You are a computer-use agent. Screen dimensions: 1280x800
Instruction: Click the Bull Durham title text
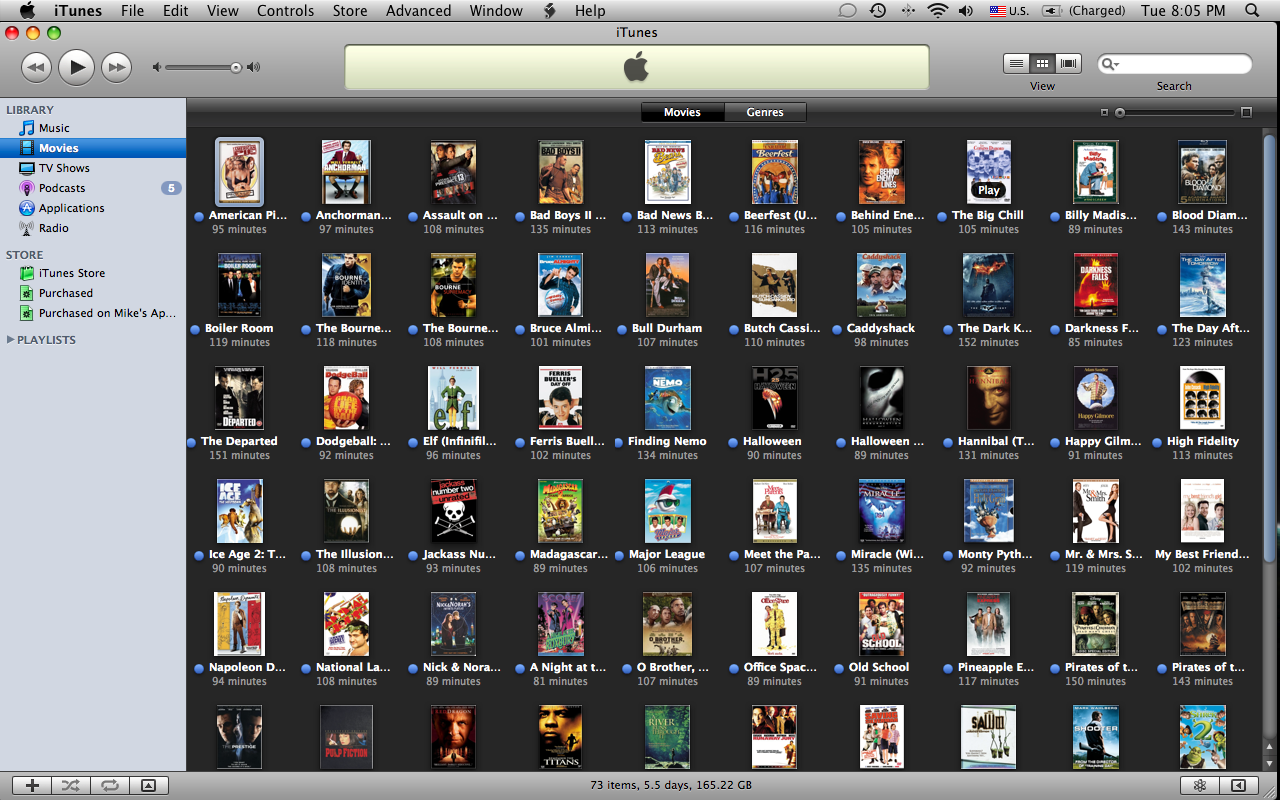pyautogui.click(x=667, y=328)
